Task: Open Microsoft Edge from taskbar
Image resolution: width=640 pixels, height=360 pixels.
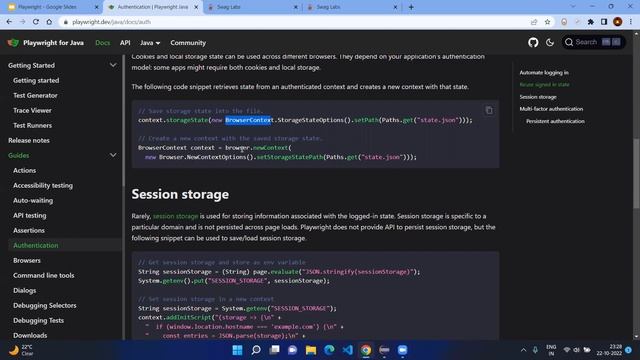Action: (x=329, y=350)
